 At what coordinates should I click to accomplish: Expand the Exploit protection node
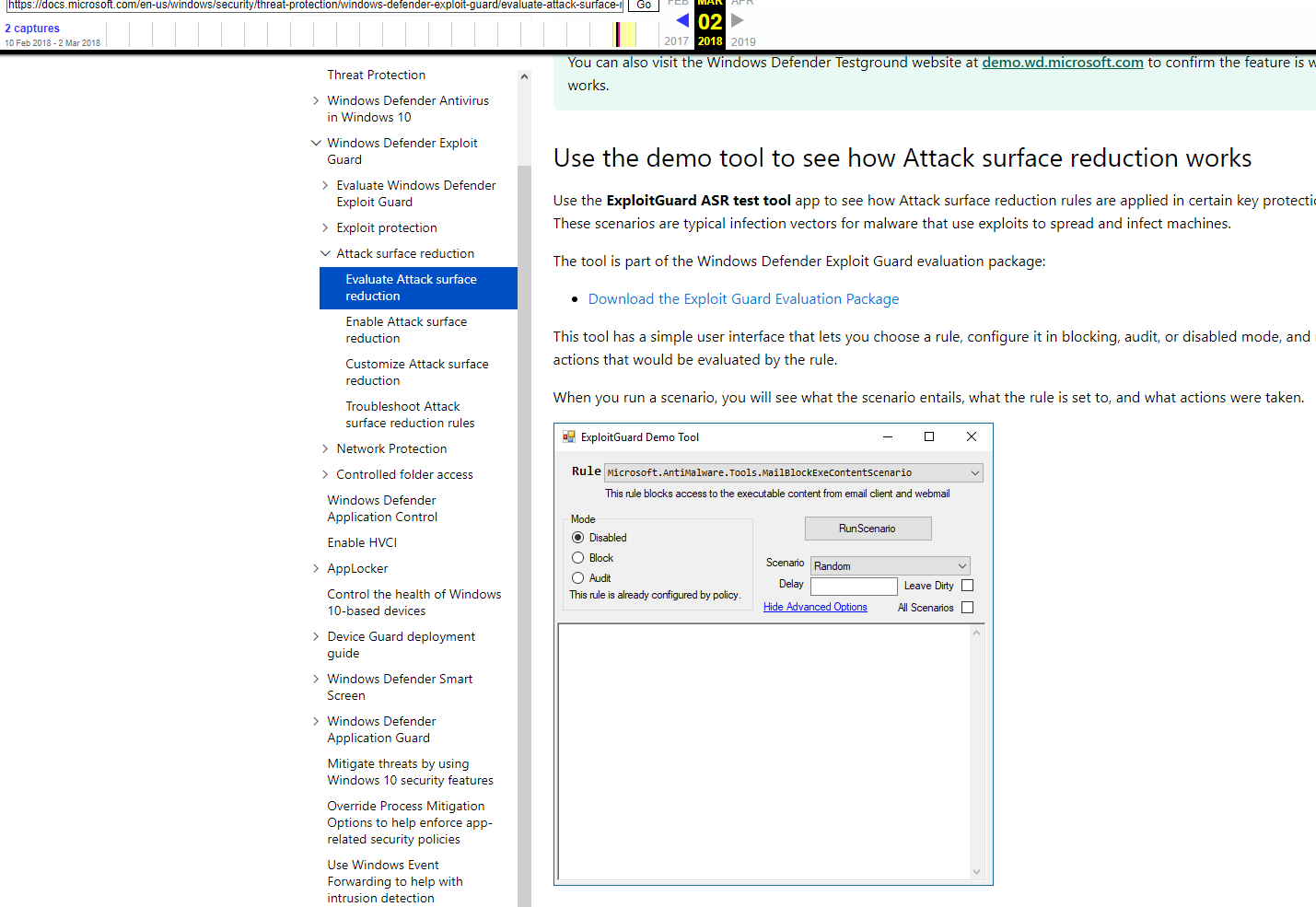325,227
